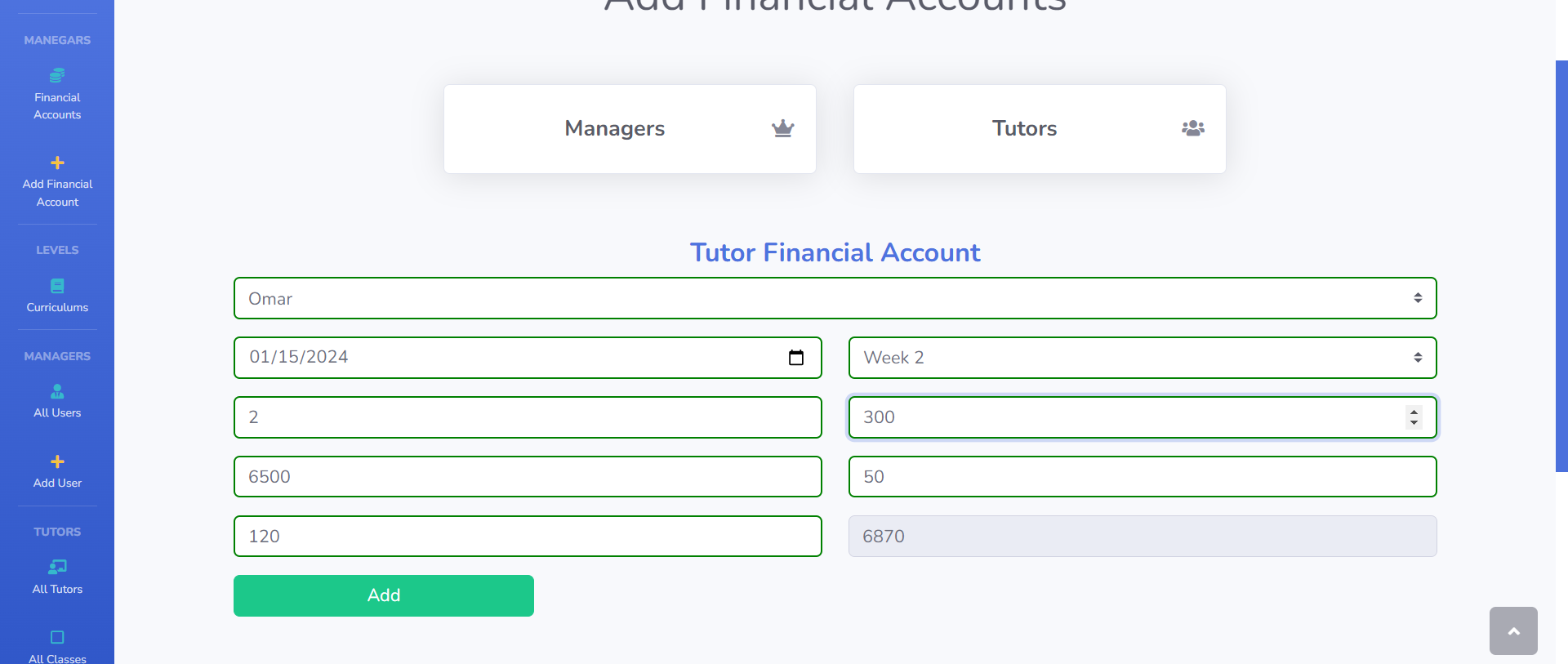Screen dimensions: 1568x664
Task: Expand the Omar tutor dropdown
Action: (835, 298)
